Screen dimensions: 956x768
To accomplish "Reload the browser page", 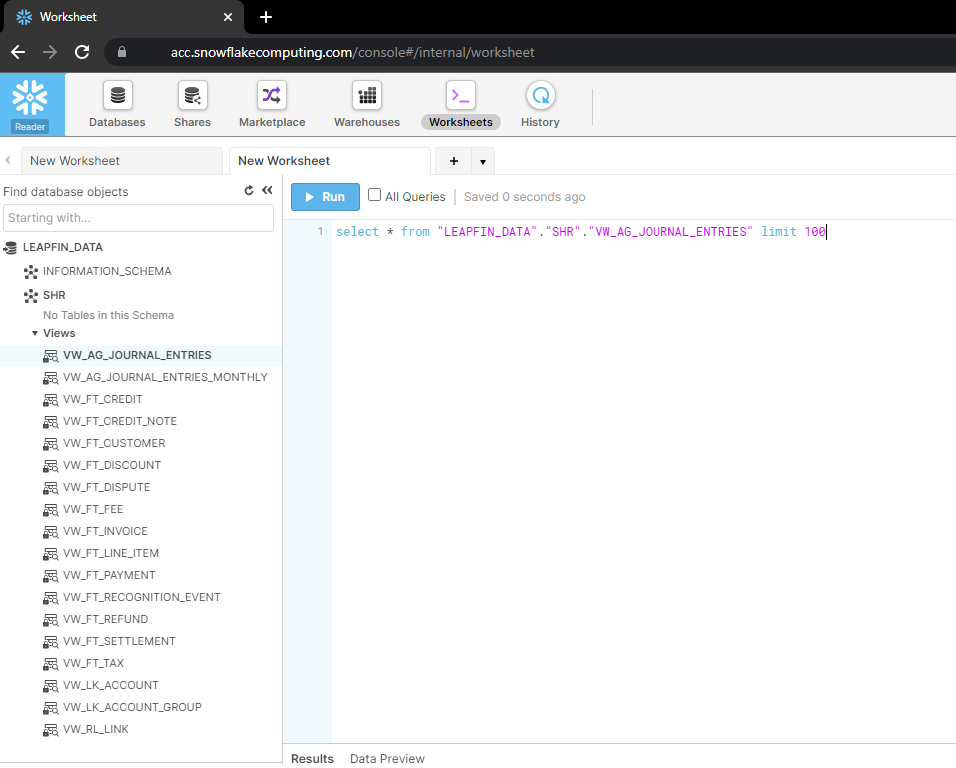I will point(82,52).
